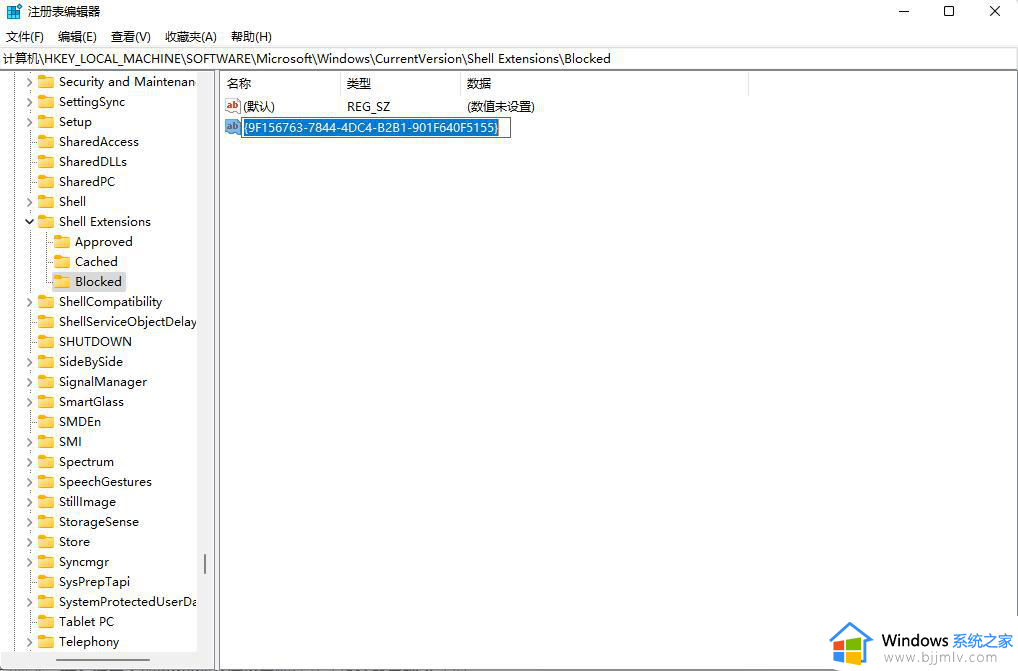Expand the Security and Maintenance key
1018x671 pixels.
pos(29,82)
